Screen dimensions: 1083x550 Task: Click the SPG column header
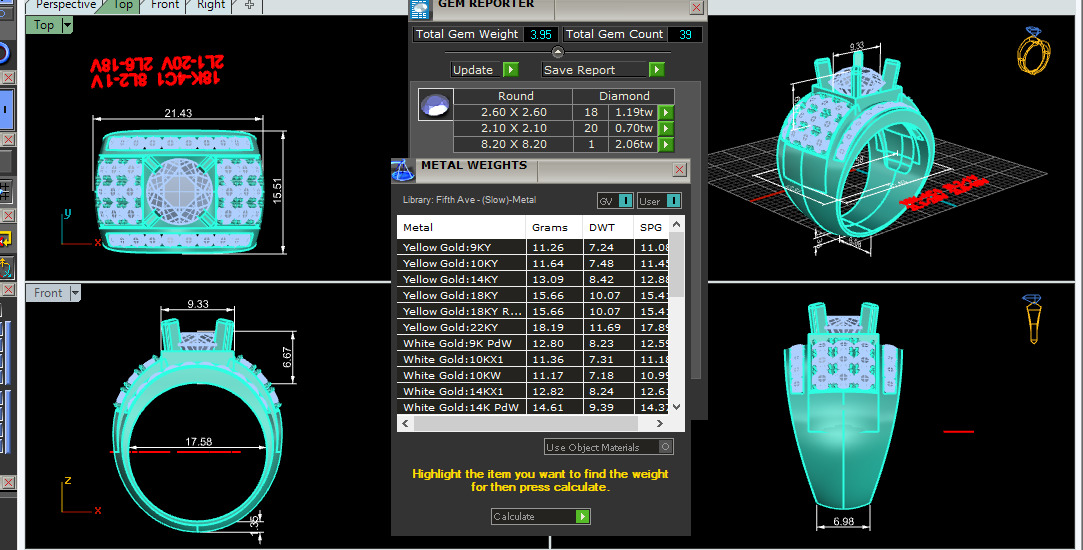coord(651,227)
